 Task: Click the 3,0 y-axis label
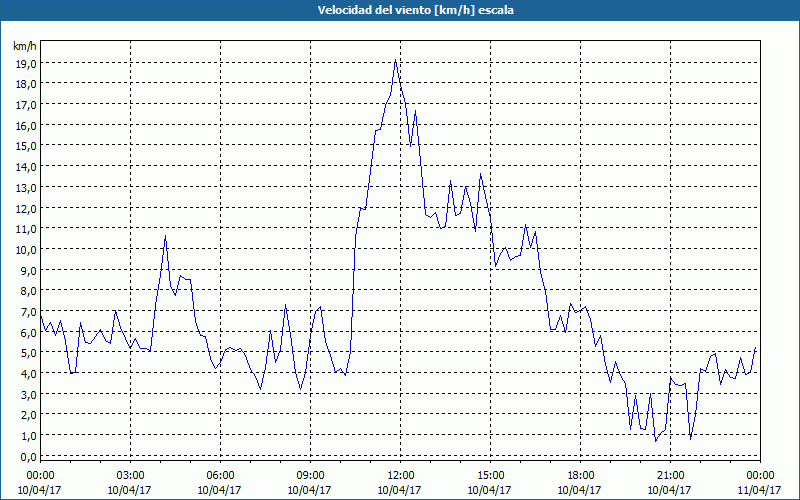coord(28,394)
